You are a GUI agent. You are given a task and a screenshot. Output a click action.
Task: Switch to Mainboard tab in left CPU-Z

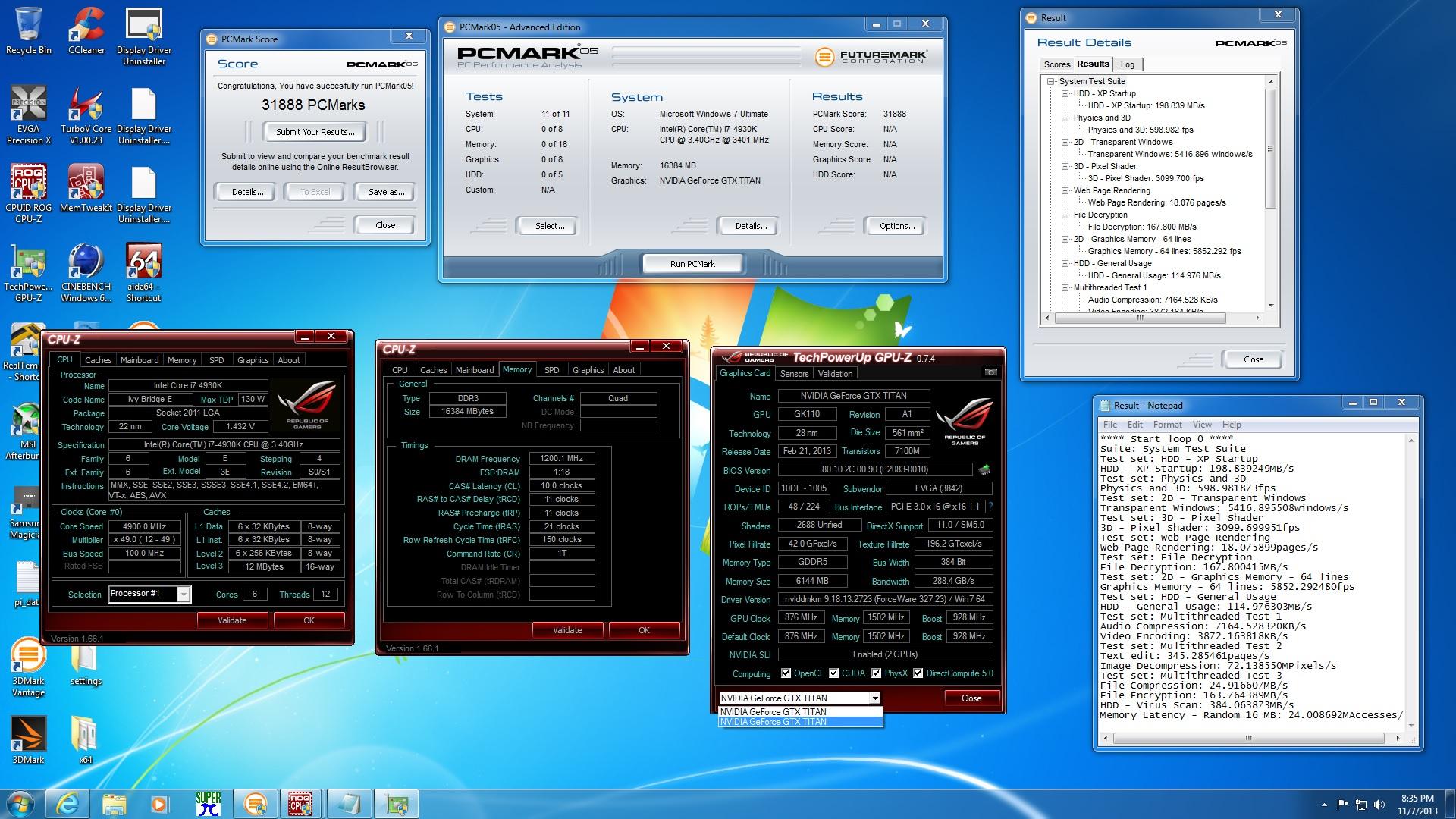coord(140,360)
